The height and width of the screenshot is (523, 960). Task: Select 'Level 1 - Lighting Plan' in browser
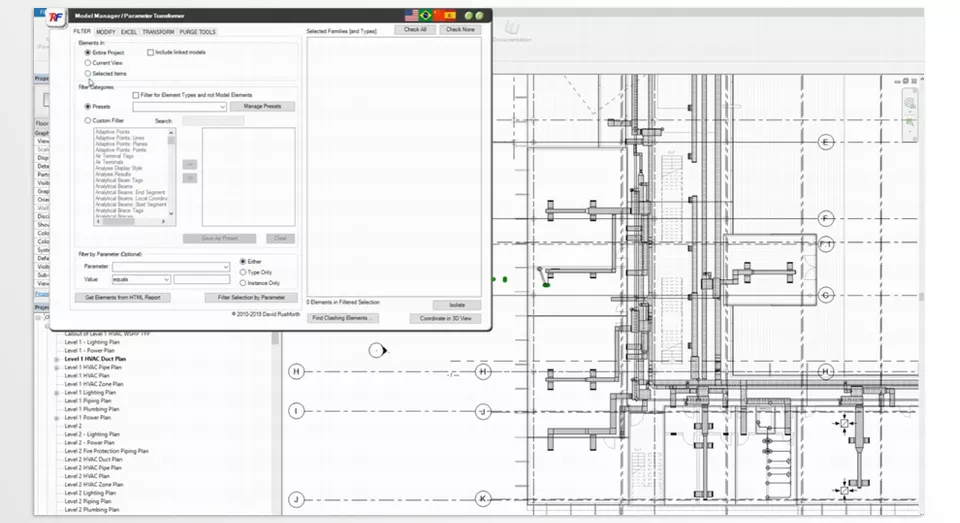tap(92, 343)
